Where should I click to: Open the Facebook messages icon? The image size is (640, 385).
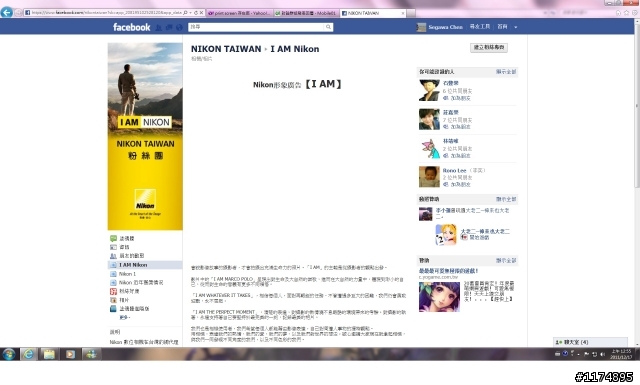coord(169,27)
